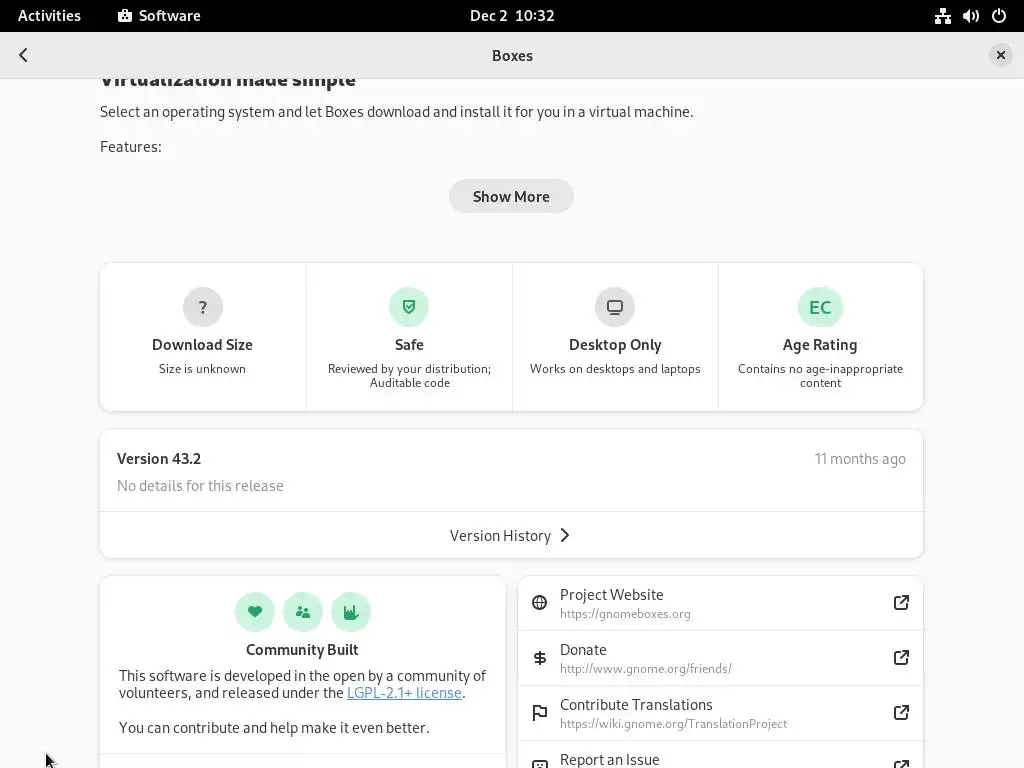
Task: Click the 'Size is unknown' text
Action: (202, 369)
